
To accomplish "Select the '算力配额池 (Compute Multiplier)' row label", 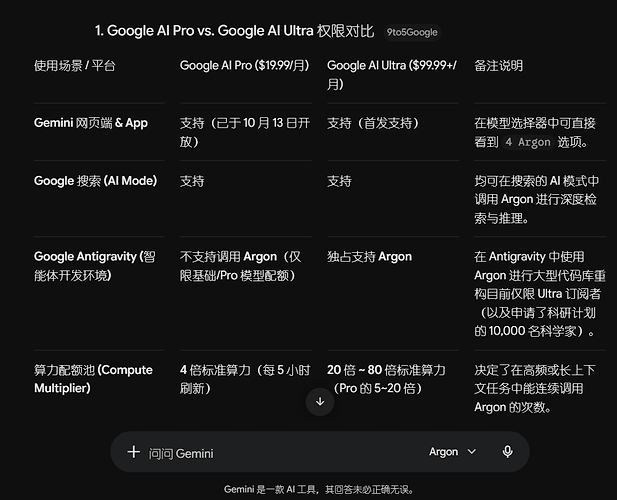I will (93, 379).
